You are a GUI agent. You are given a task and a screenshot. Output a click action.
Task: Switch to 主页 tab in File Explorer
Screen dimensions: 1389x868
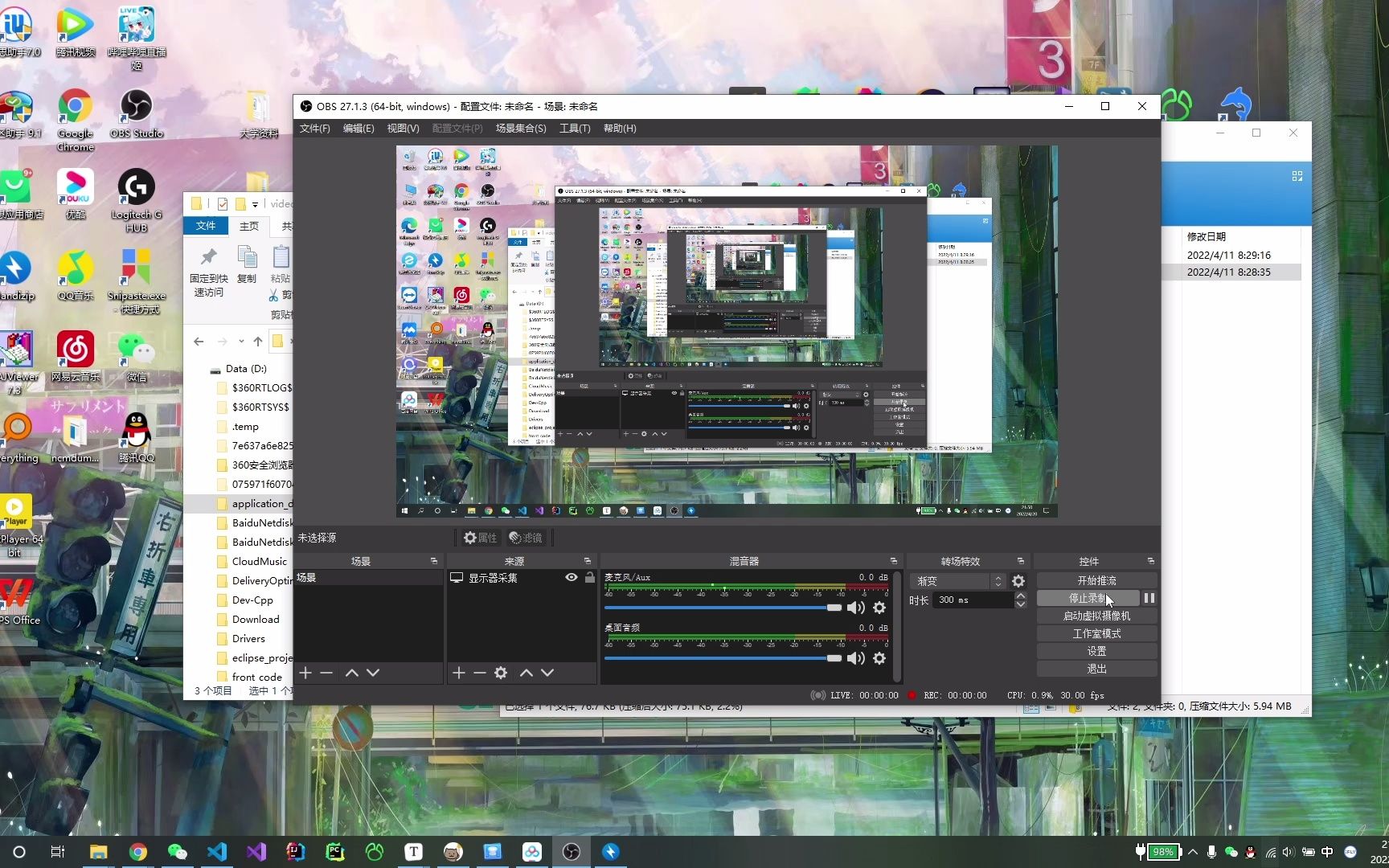[249, 226]
